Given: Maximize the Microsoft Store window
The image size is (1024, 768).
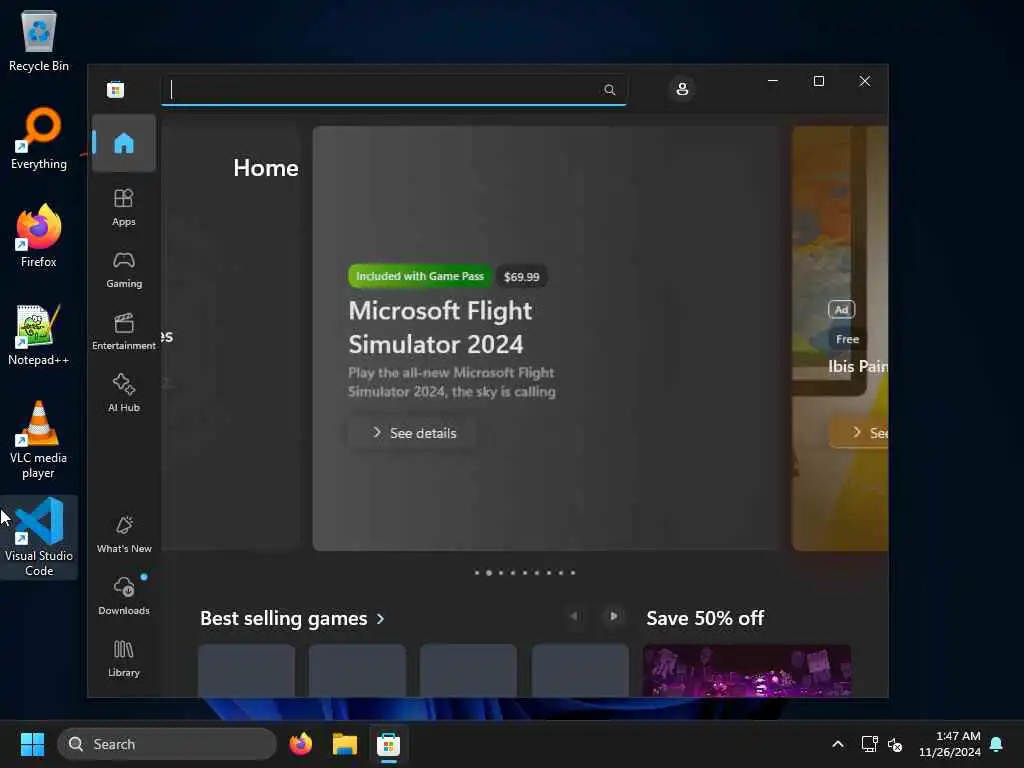Looking at the screenshot, I should [x=818, y=81].
